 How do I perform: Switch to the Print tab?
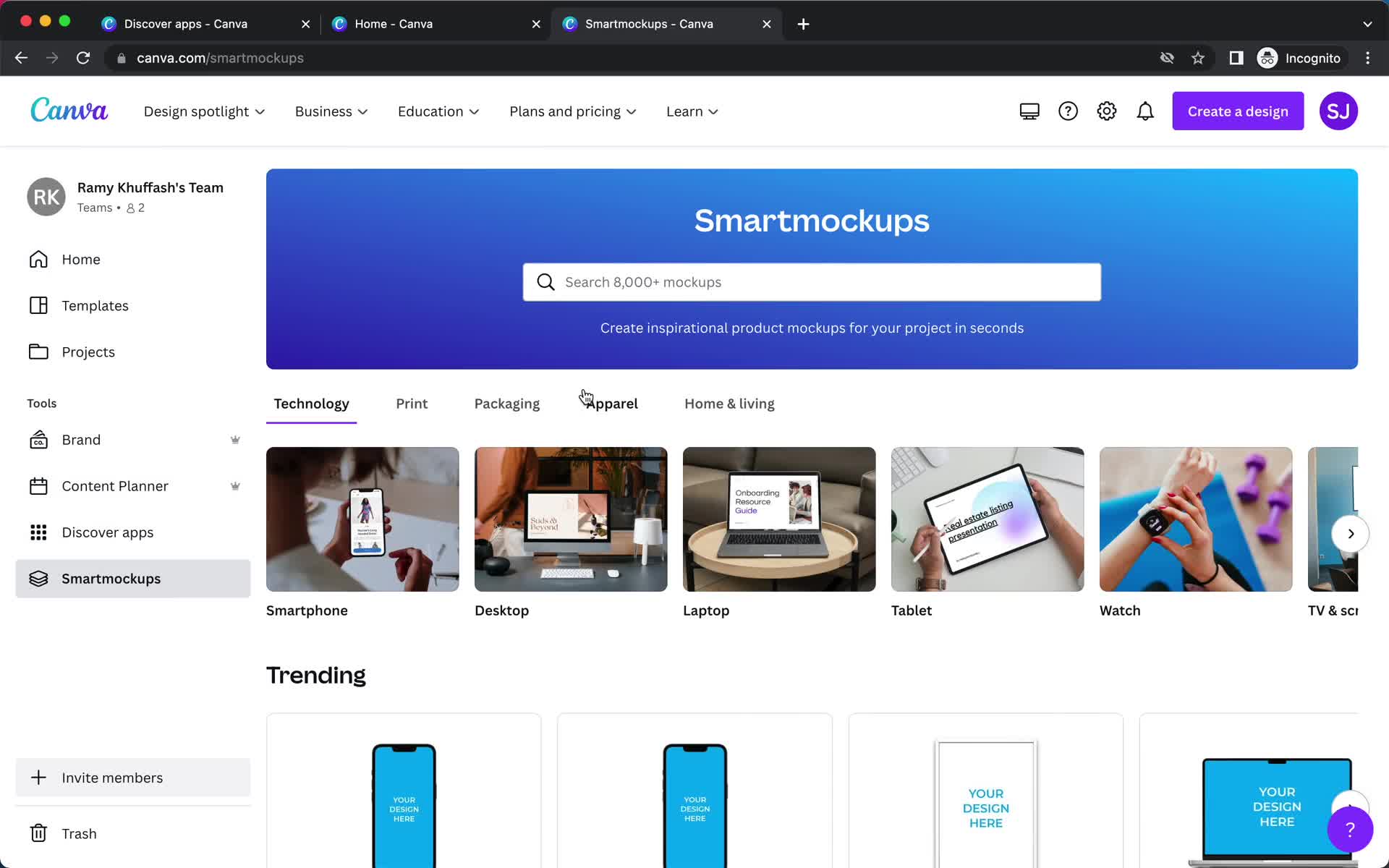tap(412, 403)
